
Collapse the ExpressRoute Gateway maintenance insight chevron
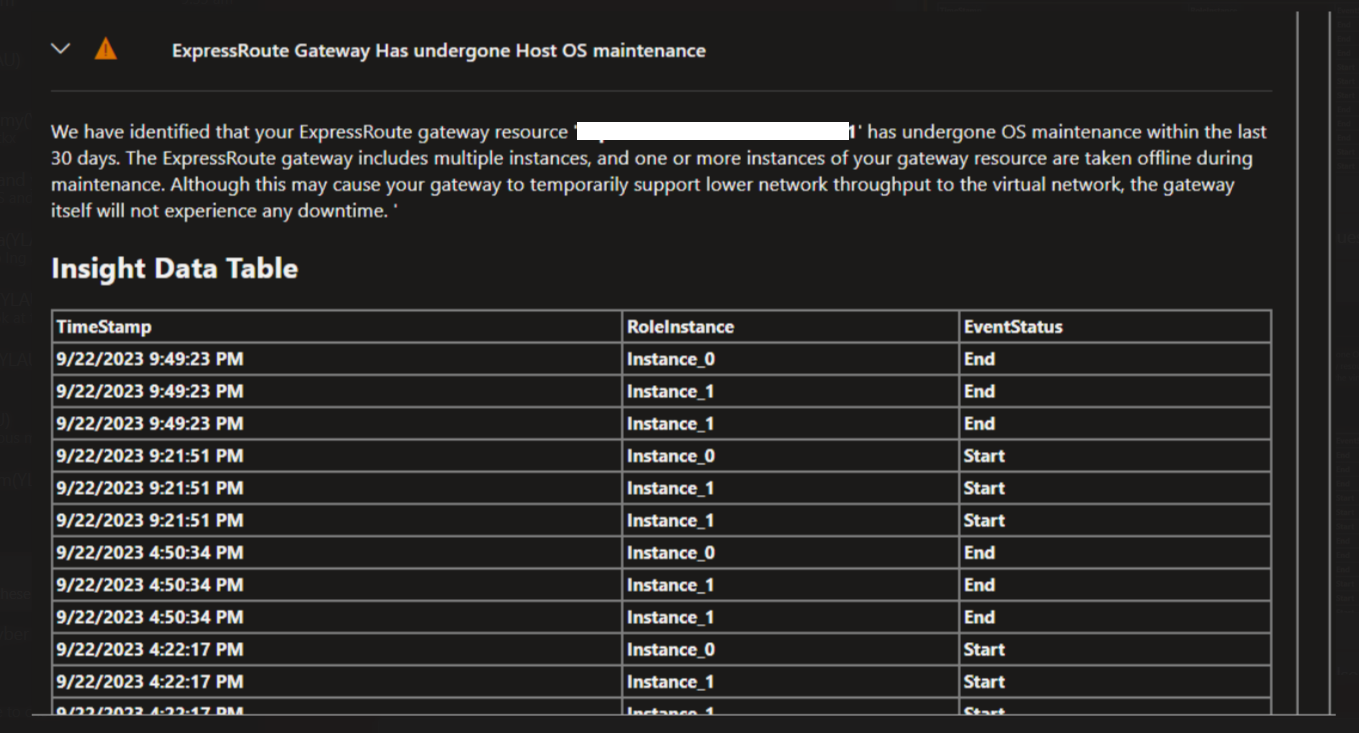[61, 48]
